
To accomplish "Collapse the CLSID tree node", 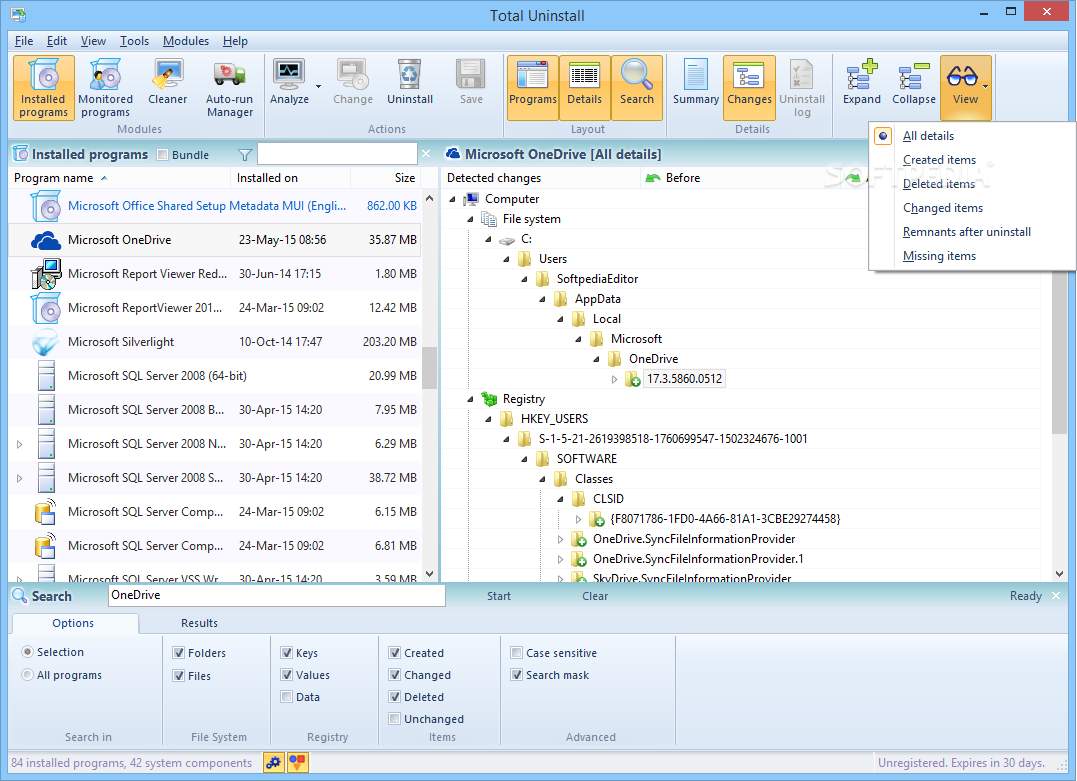I will tap(560, 499).
